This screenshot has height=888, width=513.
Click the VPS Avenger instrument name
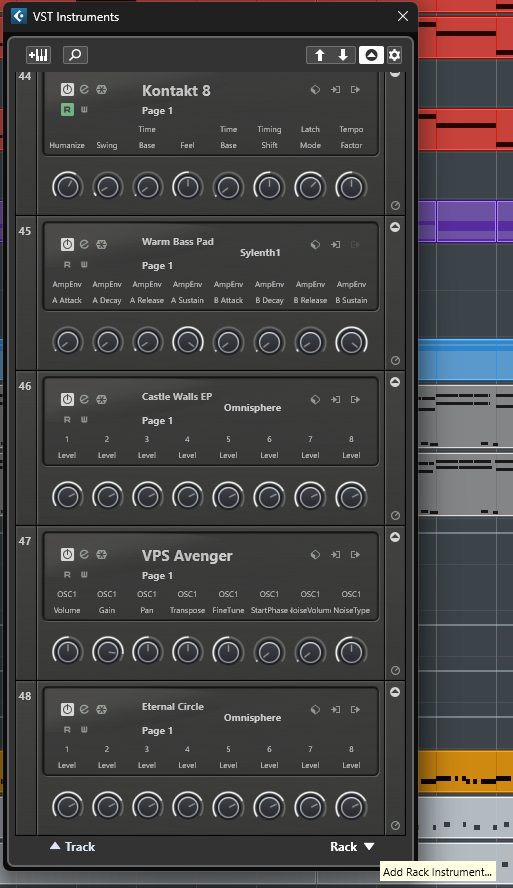point(187,556)
